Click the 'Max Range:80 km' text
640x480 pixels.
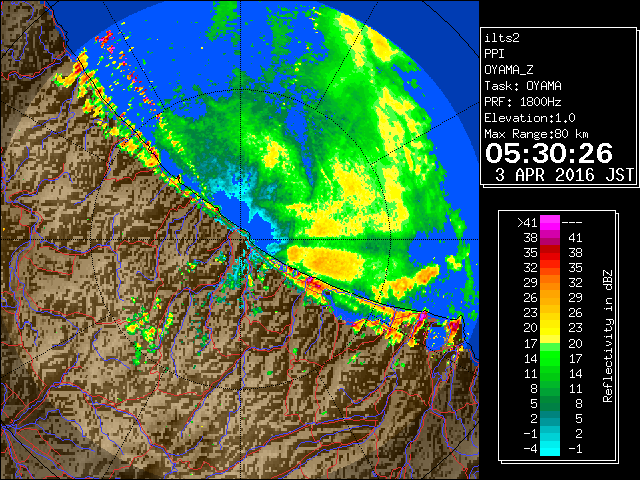(x=536, y=134)
